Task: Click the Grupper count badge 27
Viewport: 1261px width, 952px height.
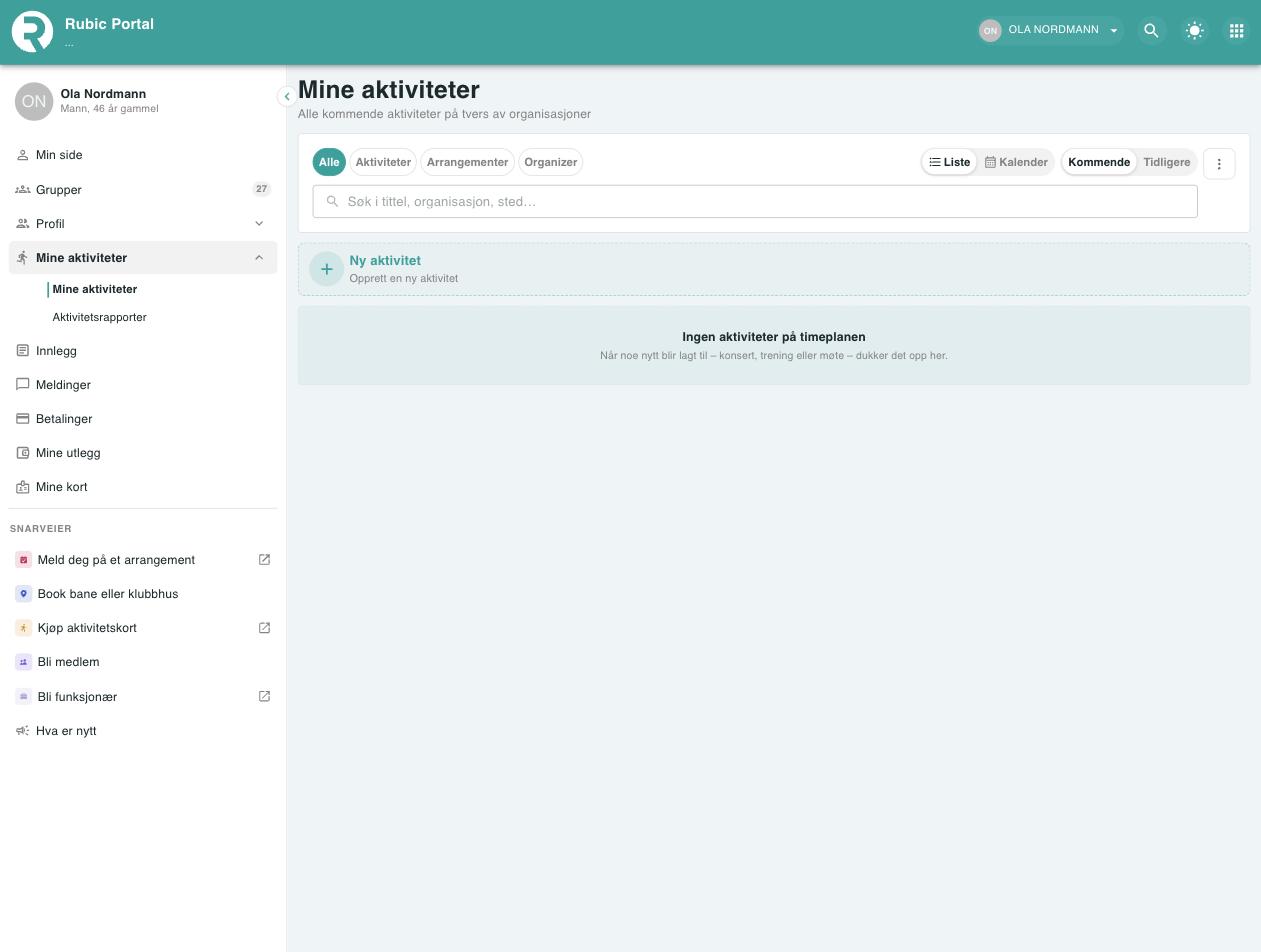Action: [261, 189]
